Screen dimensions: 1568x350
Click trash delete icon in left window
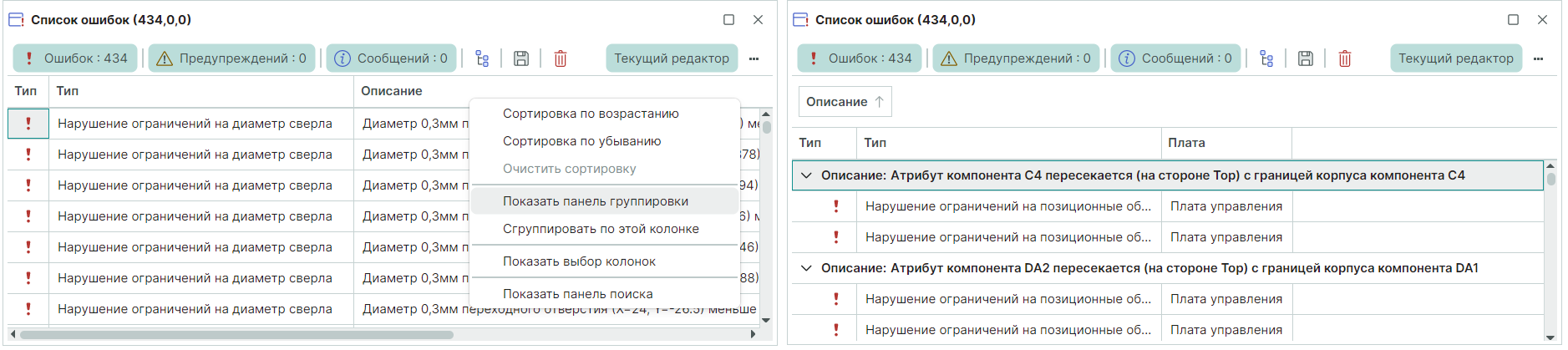click(561, 58)
